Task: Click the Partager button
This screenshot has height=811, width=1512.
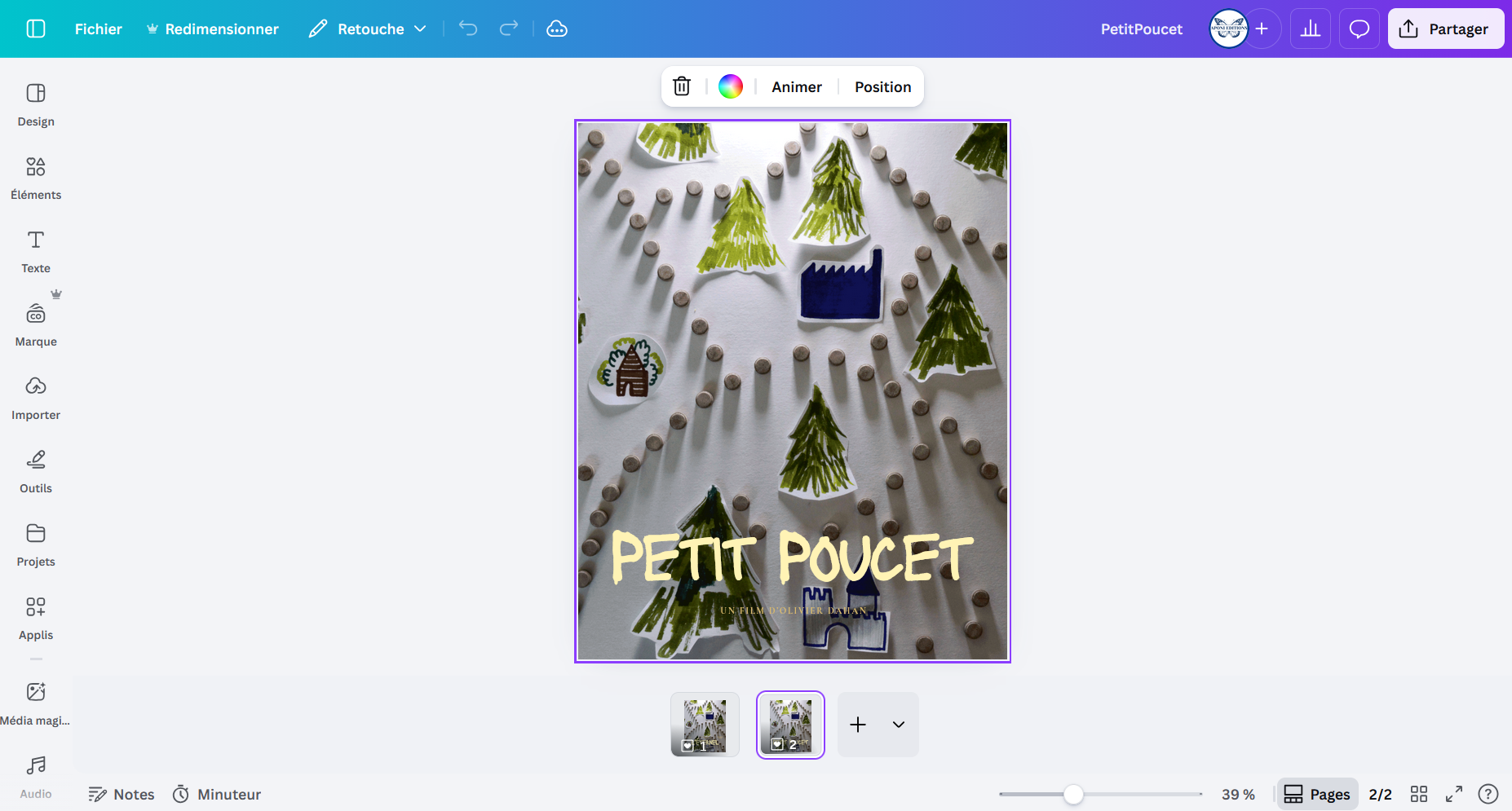Action: point(1446,29)
